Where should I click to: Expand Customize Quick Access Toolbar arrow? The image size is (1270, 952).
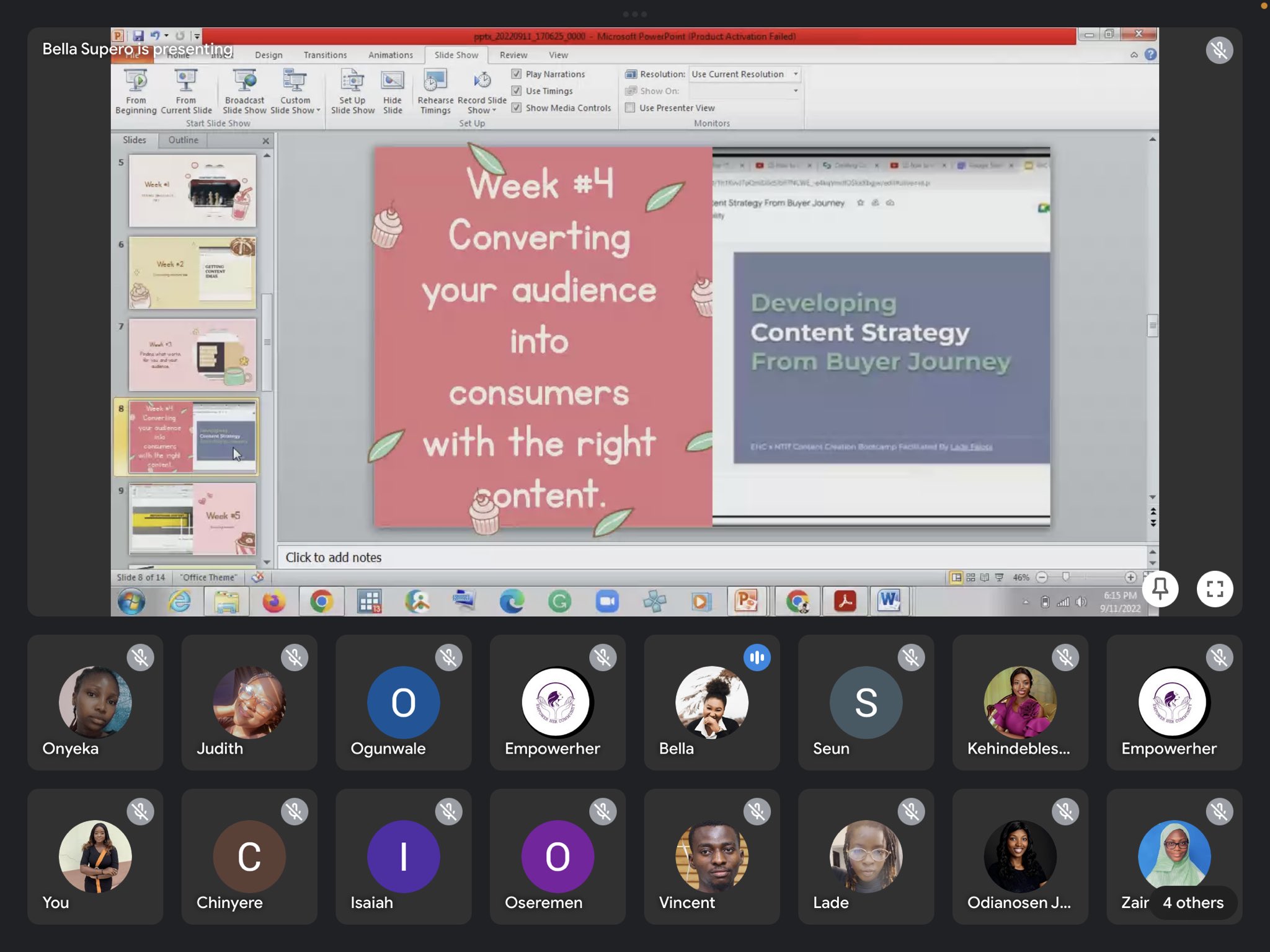click(197, 36)
